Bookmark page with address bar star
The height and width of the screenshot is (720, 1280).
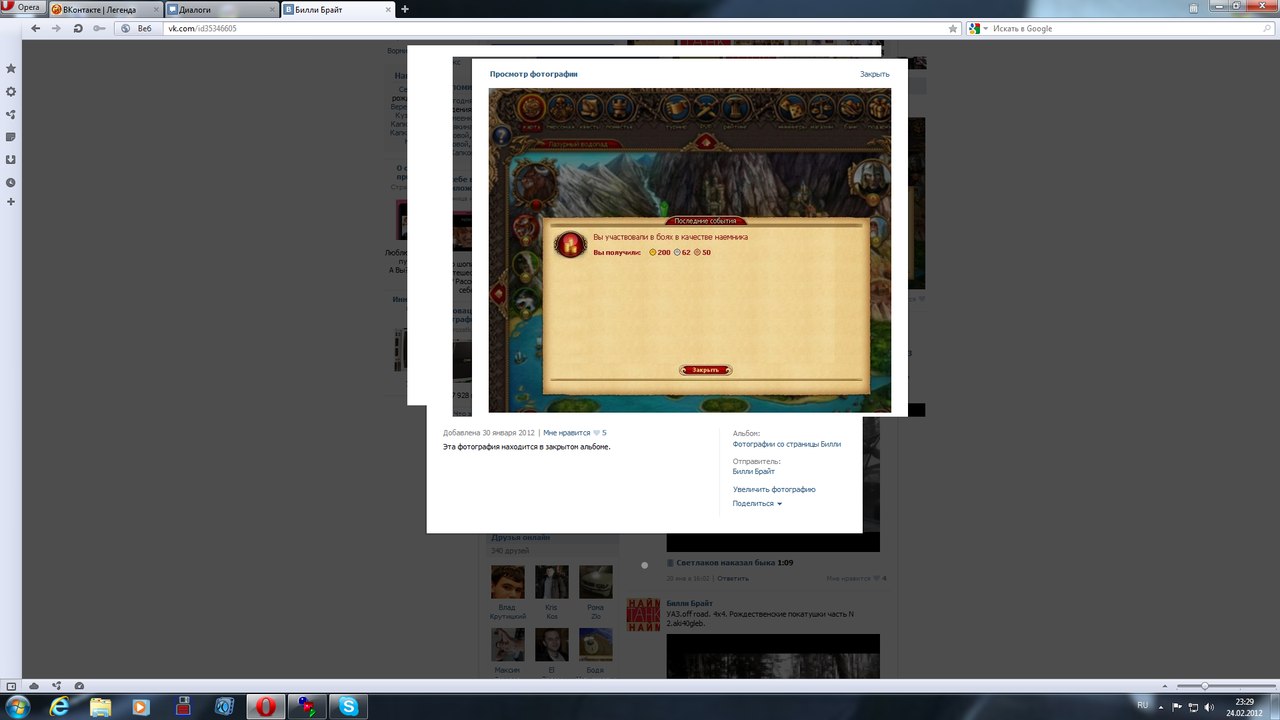pos(953,28)
